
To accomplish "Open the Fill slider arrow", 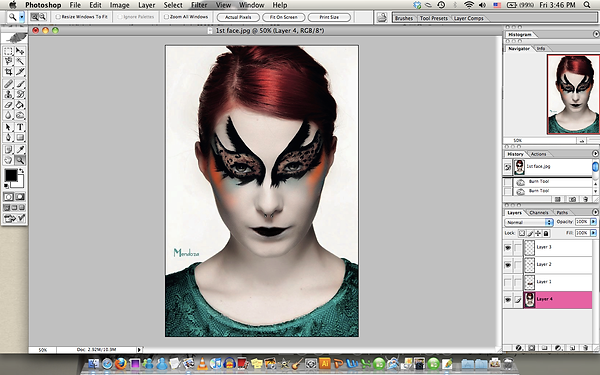I will pyautogui.click(x=593, y=233).
